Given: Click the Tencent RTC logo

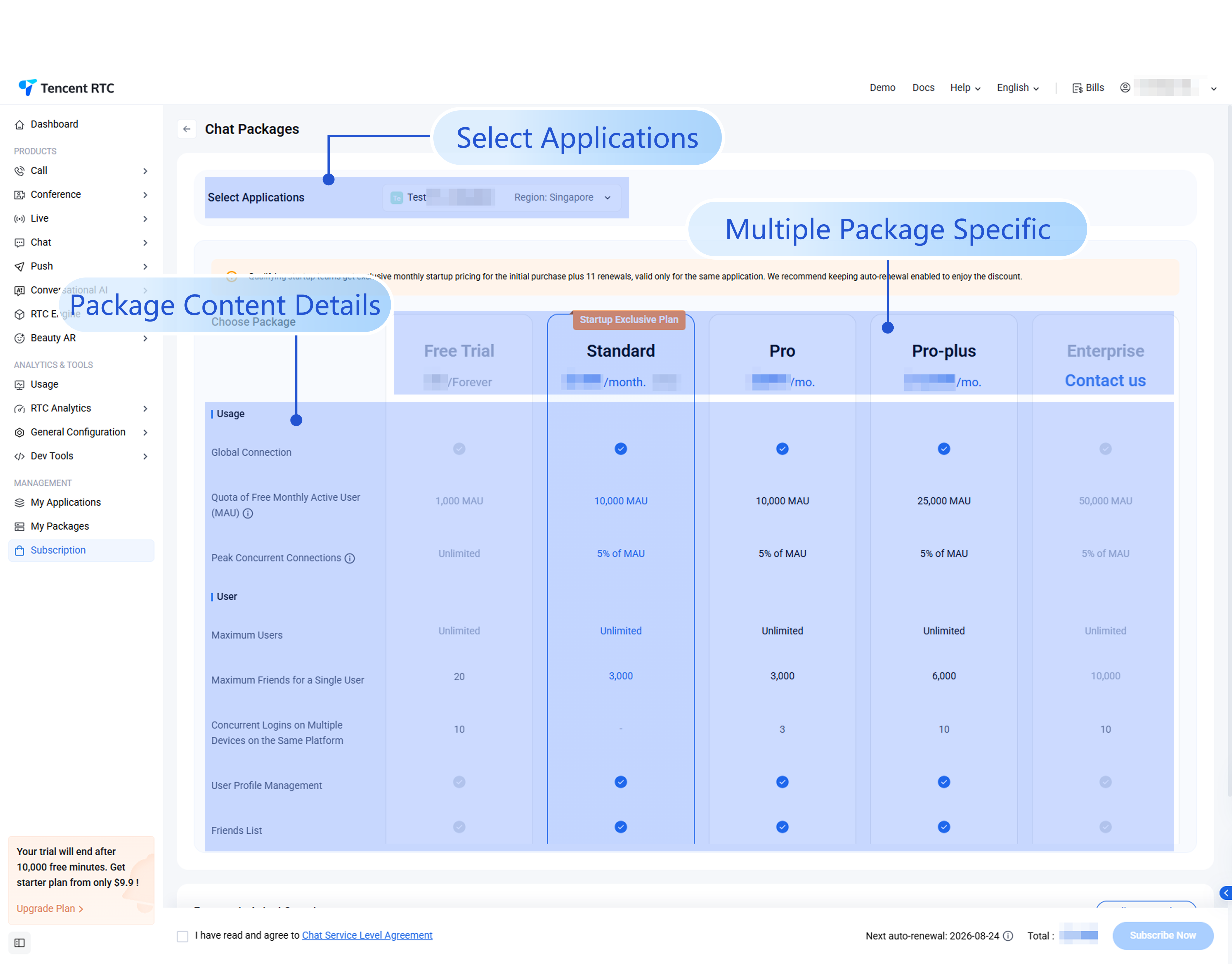Looking at the screenshot, I should (66, 88).
